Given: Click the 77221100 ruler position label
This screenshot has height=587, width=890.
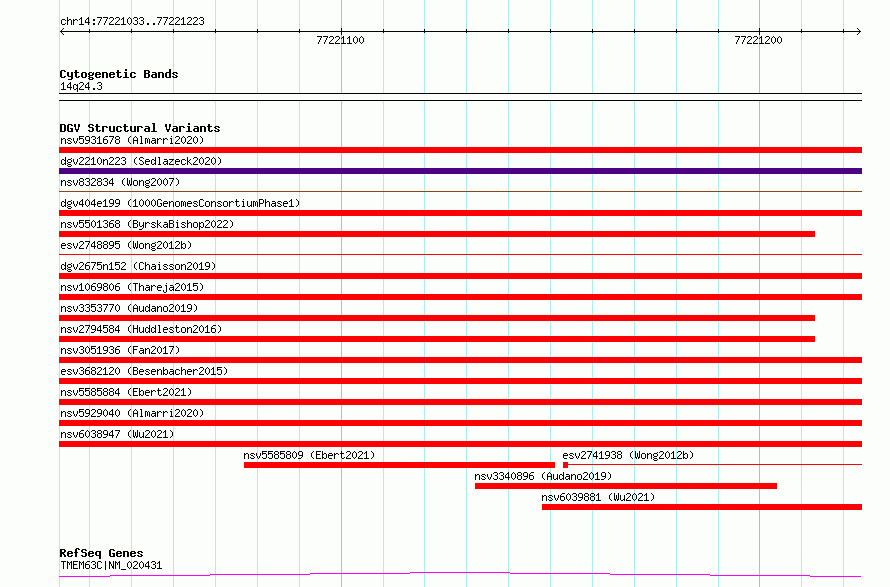Looking at the screenshot, I should point(341,40).
